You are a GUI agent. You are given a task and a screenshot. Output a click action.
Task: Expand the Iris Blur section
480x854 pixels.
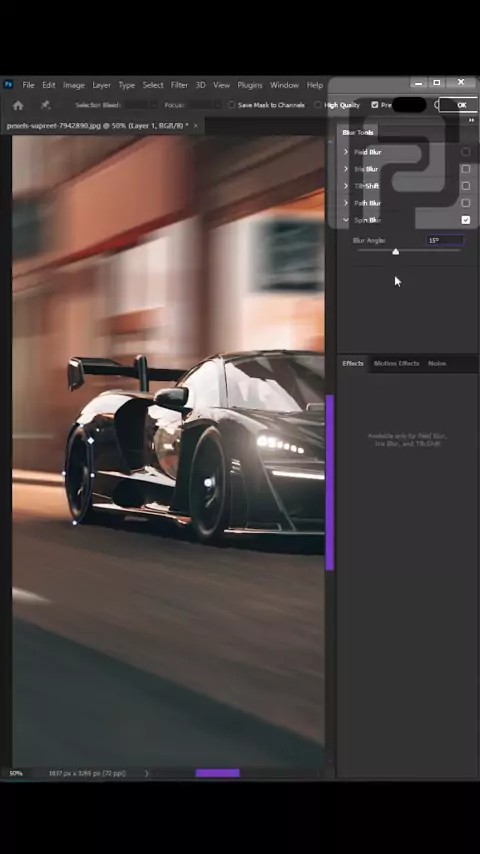346,169
